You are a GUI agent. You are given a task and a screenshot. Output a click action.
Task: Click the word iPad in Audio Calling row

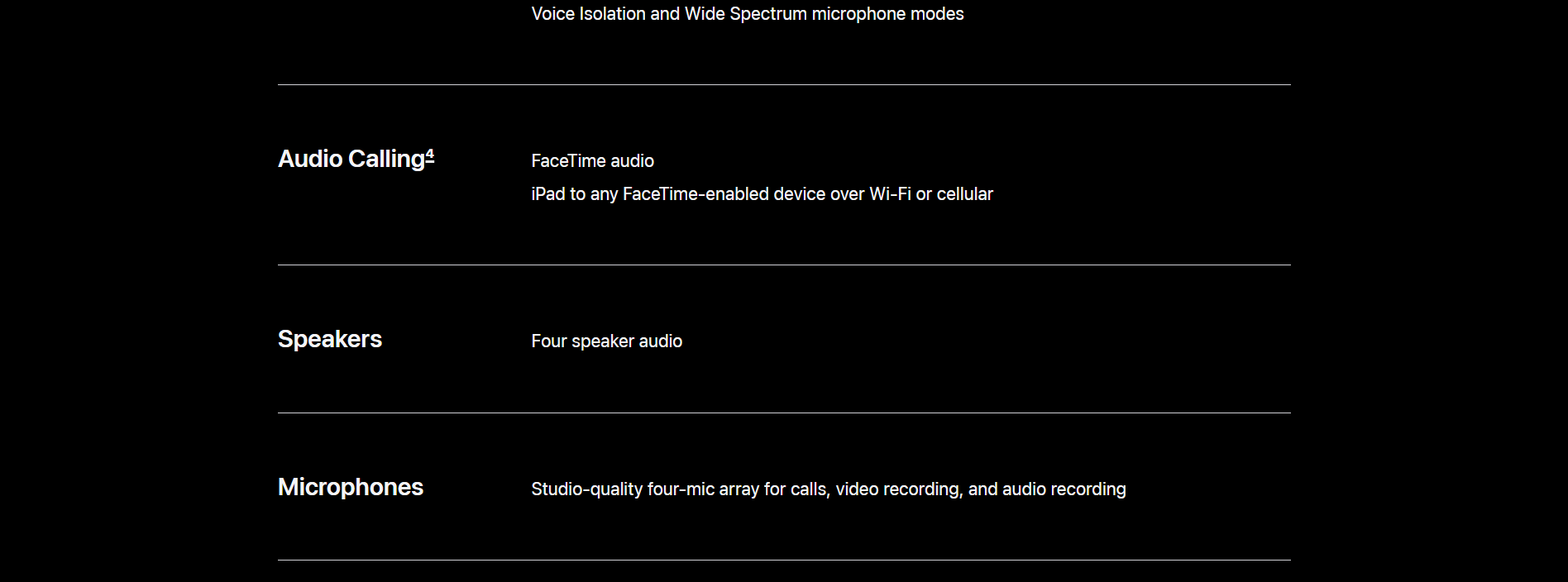548,194
